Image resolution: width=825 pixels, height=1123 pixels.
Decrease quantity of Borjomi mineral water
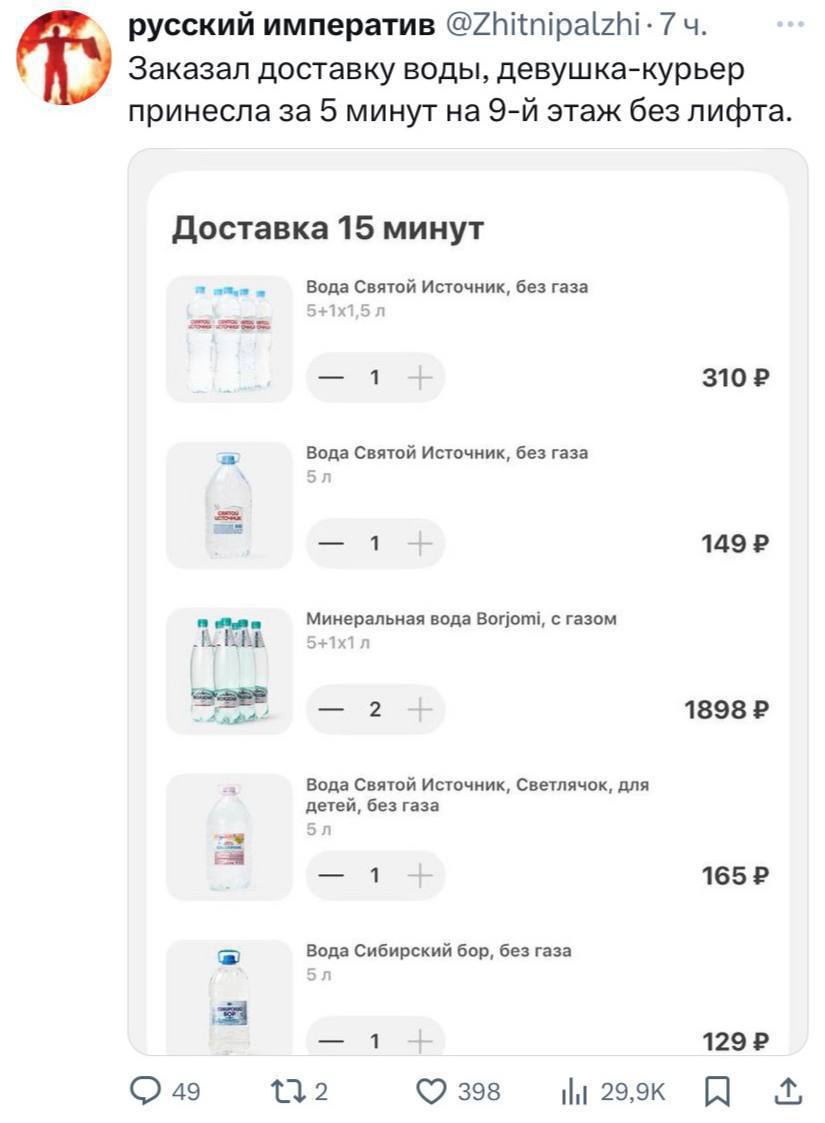coord(331,709)
